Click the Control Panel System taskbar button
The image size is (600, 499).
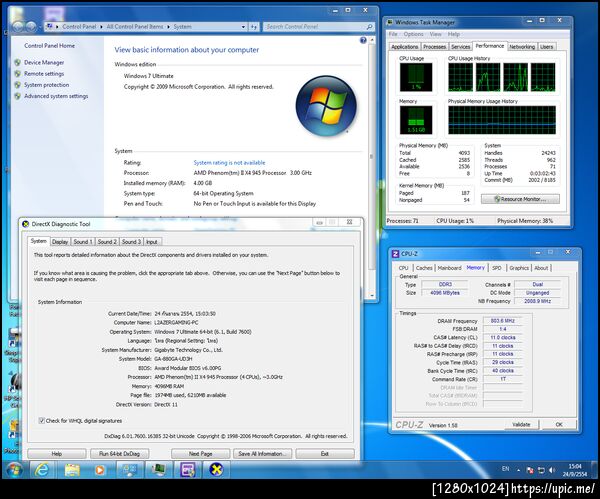[129, 470]
